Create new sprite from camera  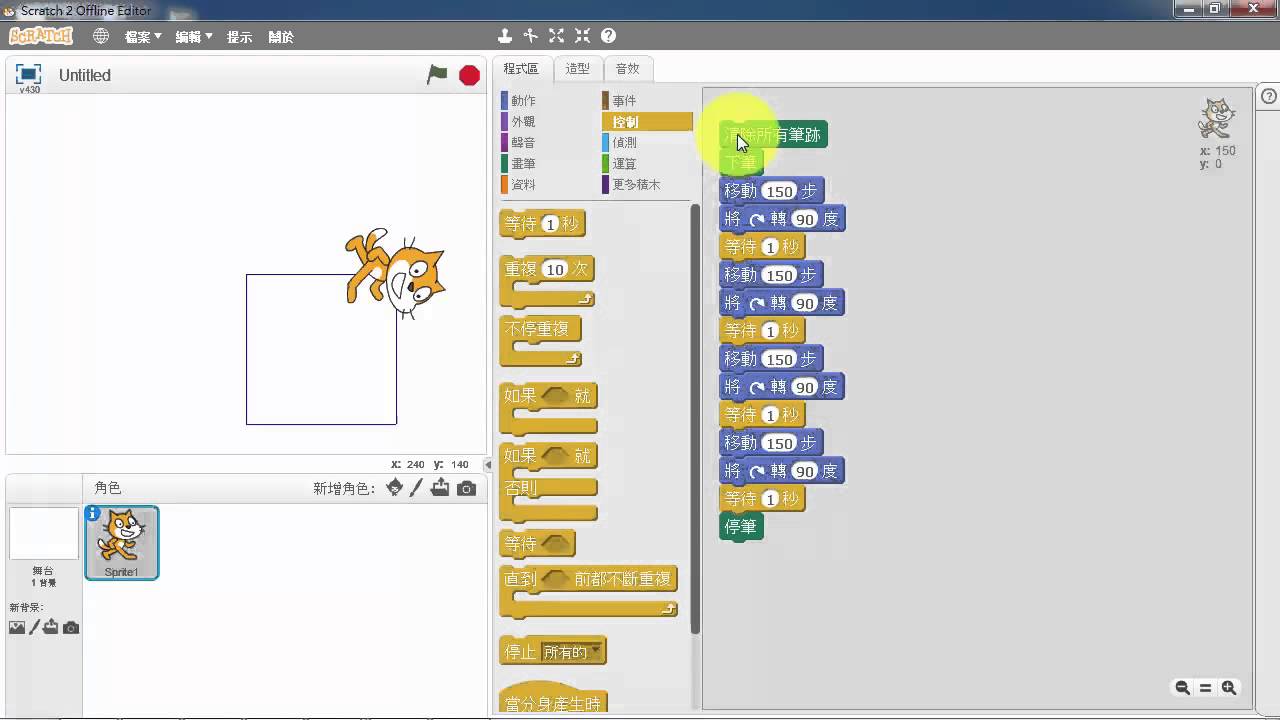pyautogui.click(x=466, y=488)
